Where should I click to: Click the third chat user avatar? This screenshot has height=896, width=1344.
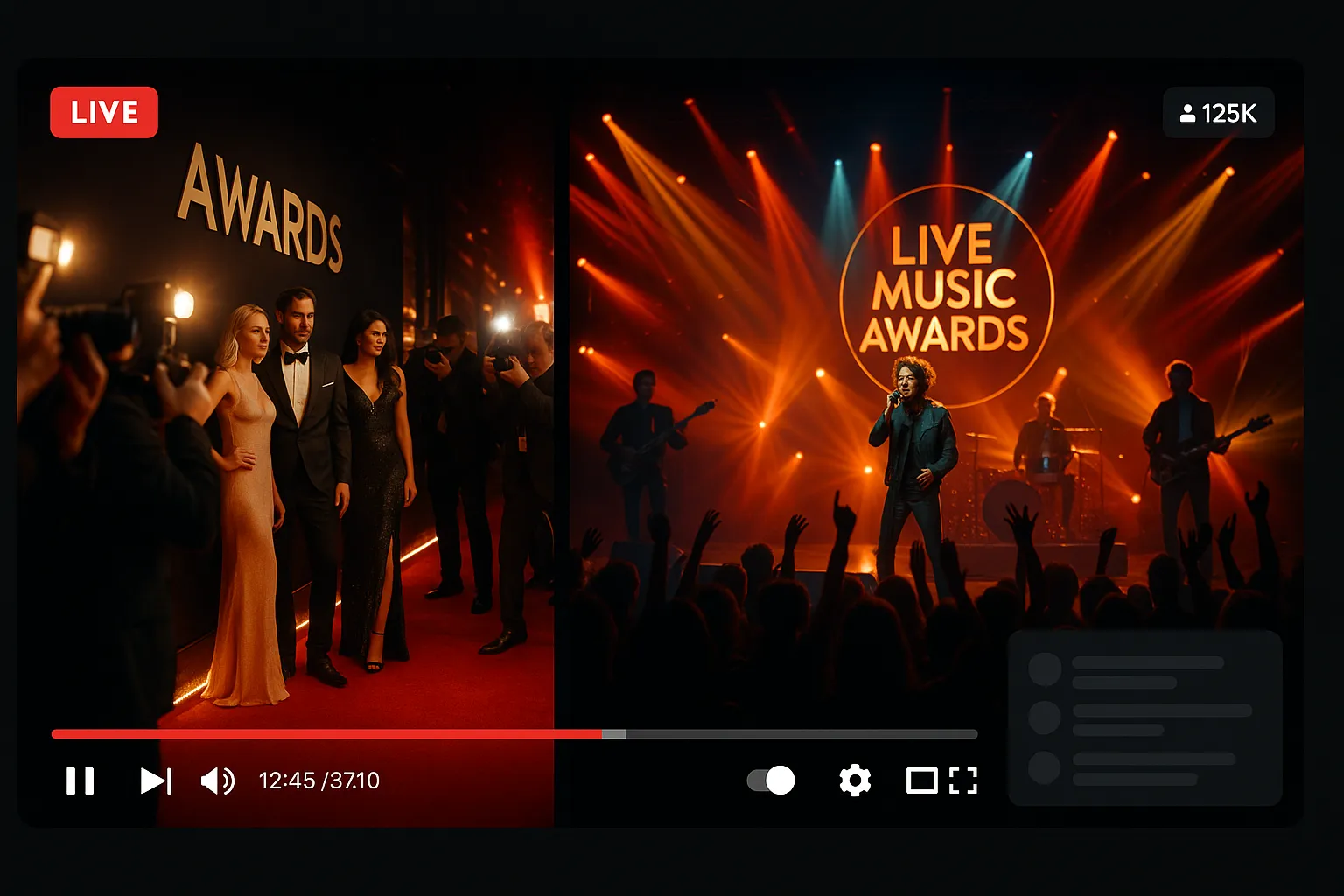coord(1044,767)
